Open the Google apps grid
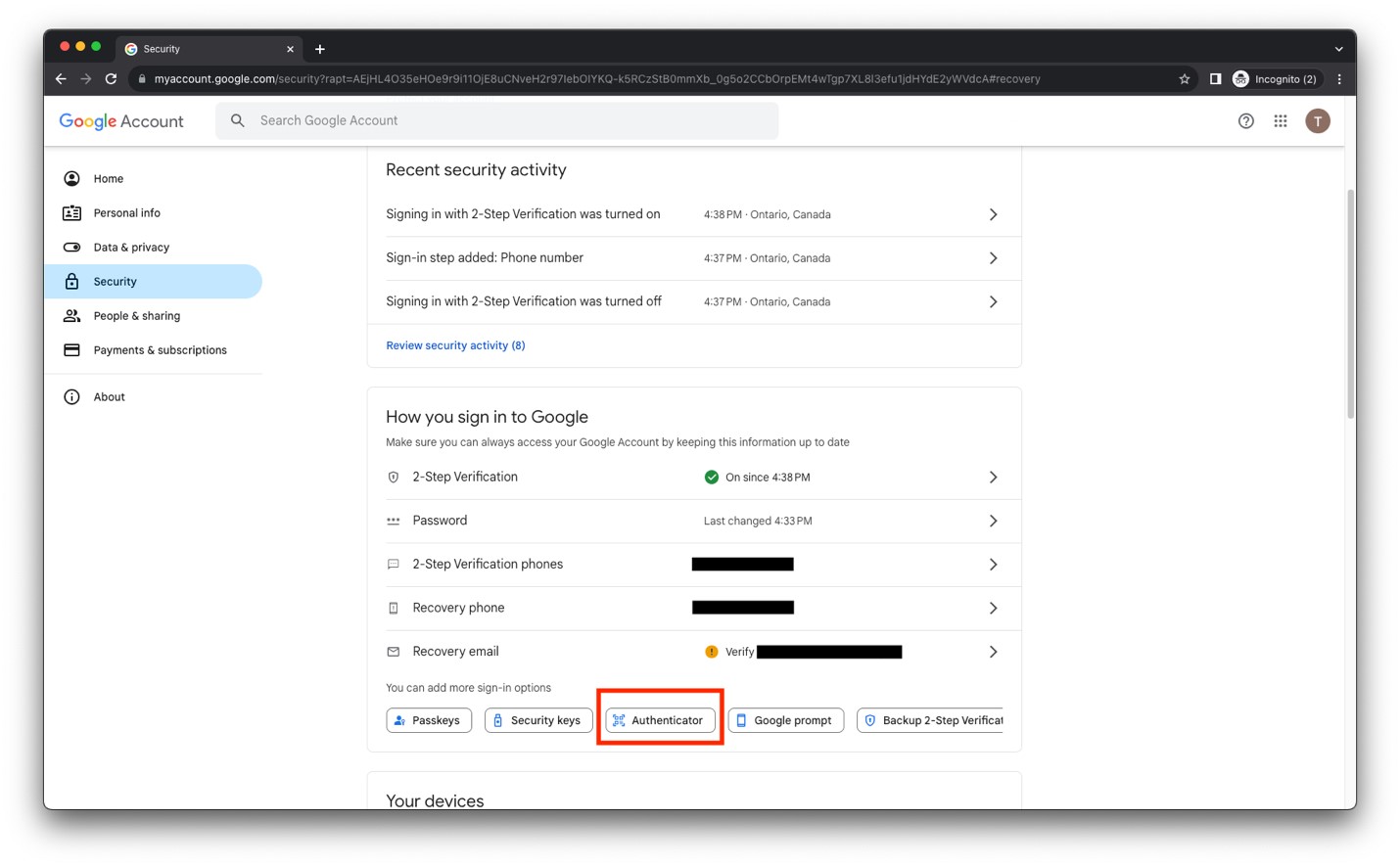The width and height of the screenshot is (1400, 867). click(x=1281, y=121)
